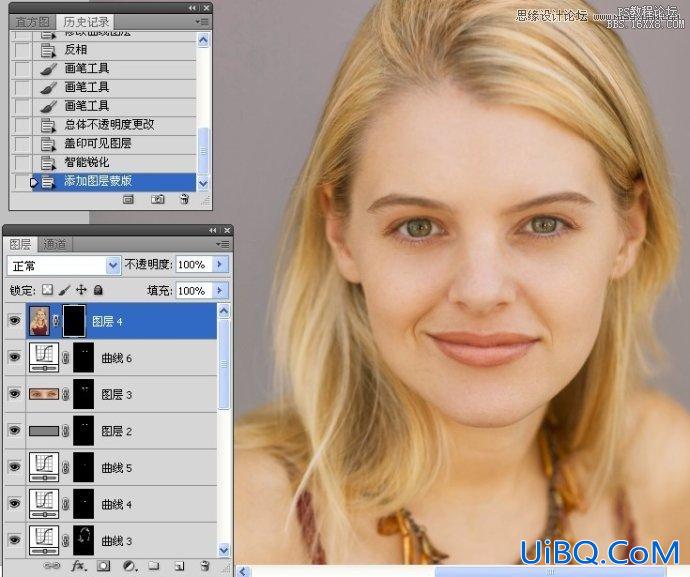
Task: Switch to the 图层 tab
Action: point(20,244)
